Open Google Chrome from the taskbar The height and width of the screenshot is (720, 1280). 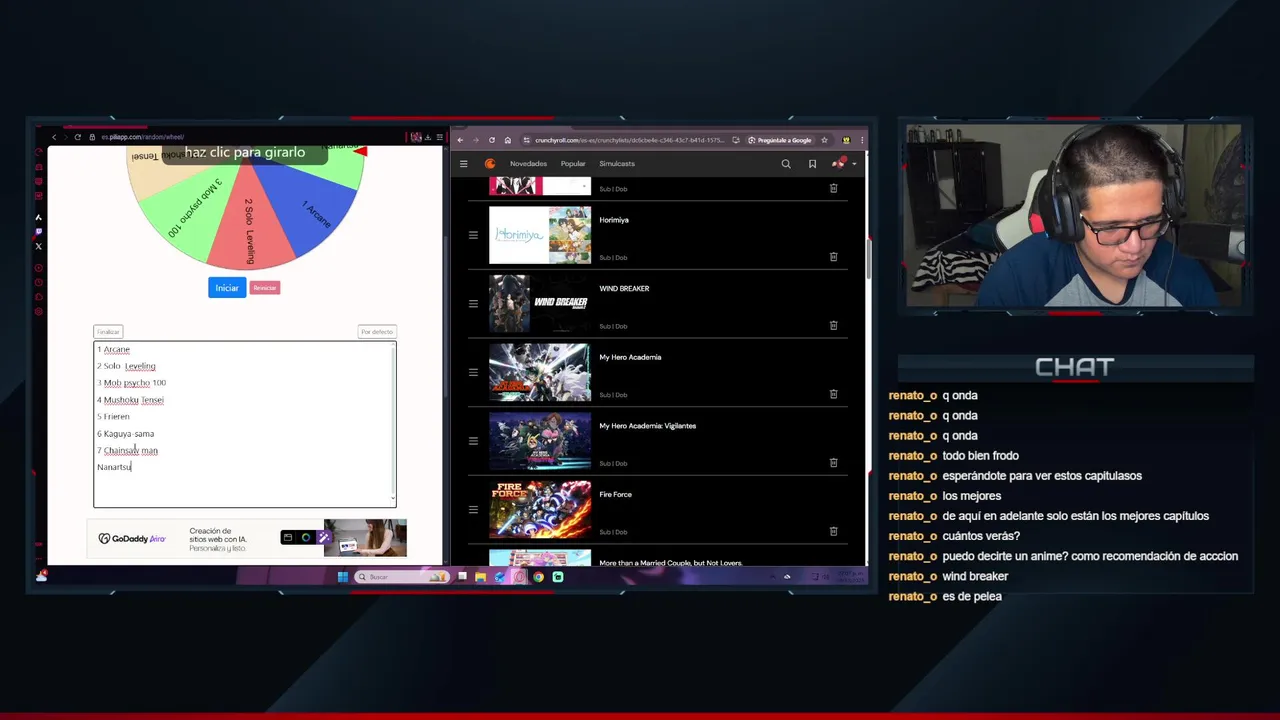click(x=538, y=577)
